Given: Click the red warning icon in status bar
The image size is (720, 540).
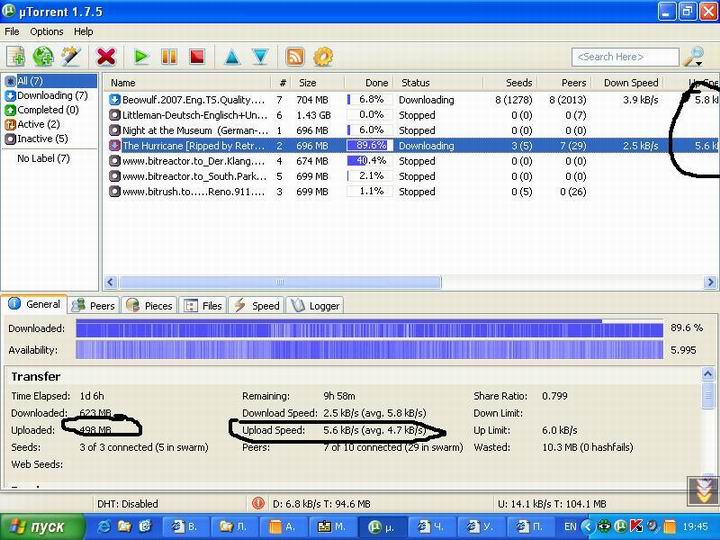Looking at the screenshot, I should [258, 503].
